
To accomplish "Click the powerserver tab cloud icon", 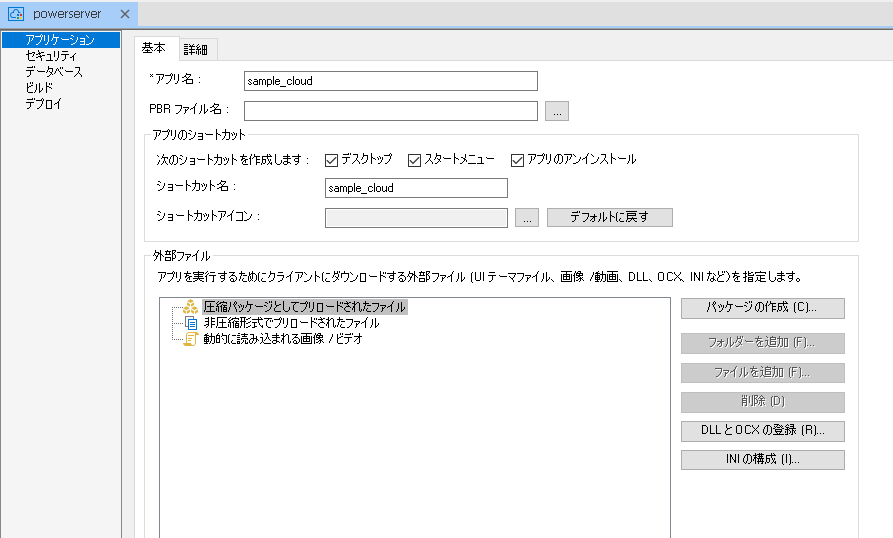I will coord(16,14).
